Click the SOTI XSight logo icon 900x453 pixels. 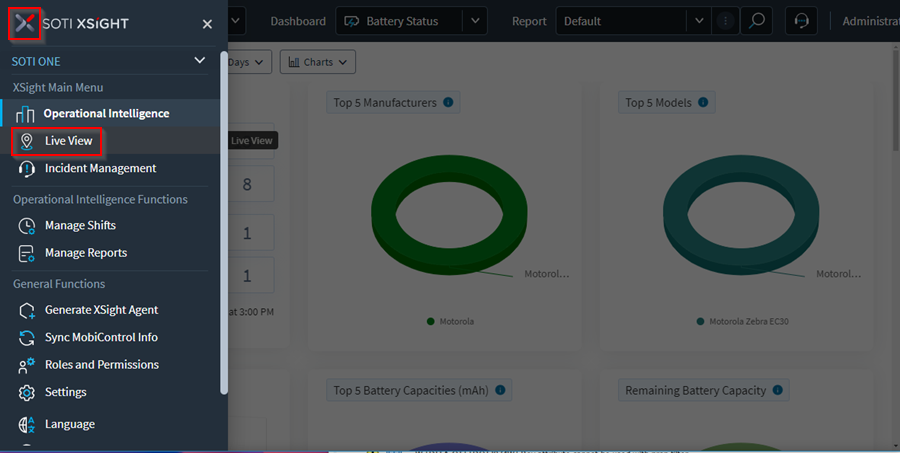(25, 24)
